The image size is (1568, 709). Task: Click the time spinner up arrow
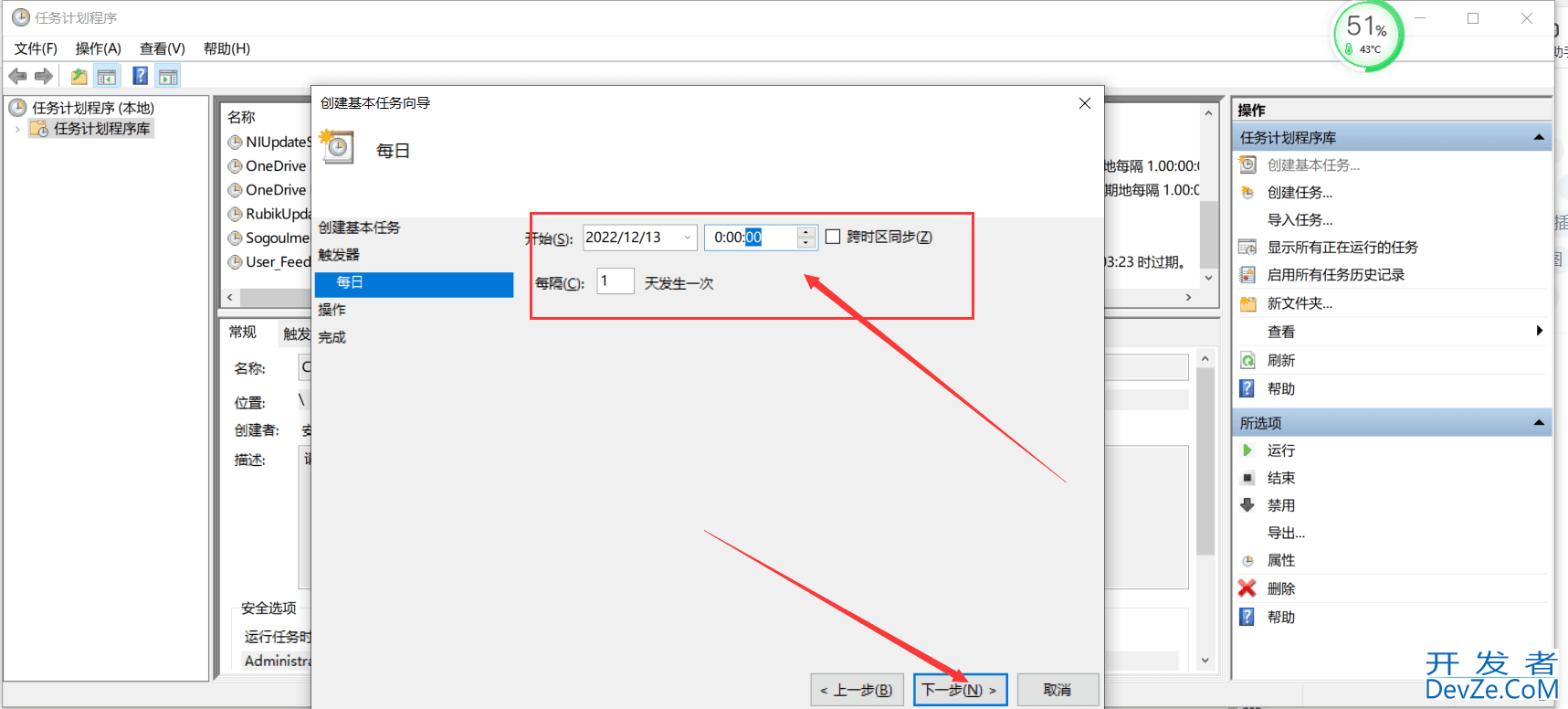(805, 232)
